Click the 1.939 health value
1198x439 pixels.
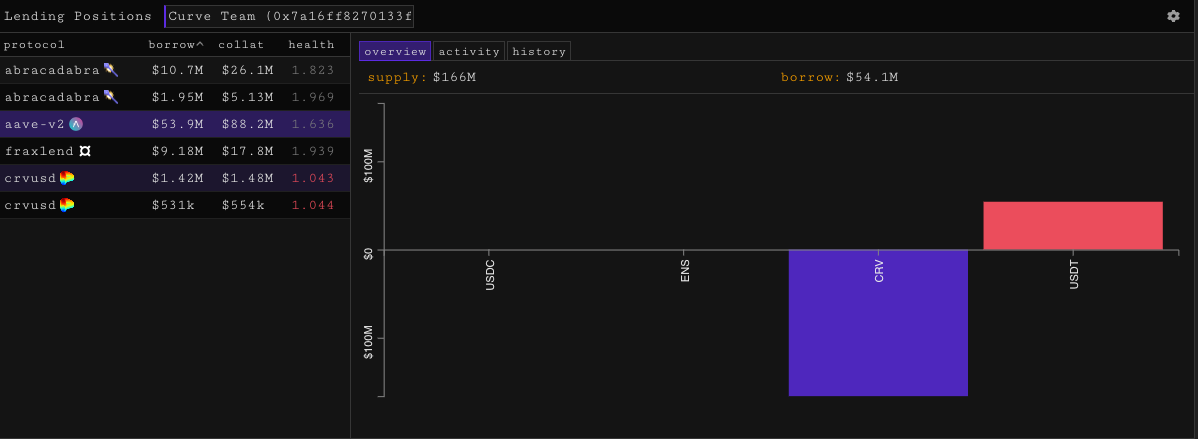click(x=312, y=151)
